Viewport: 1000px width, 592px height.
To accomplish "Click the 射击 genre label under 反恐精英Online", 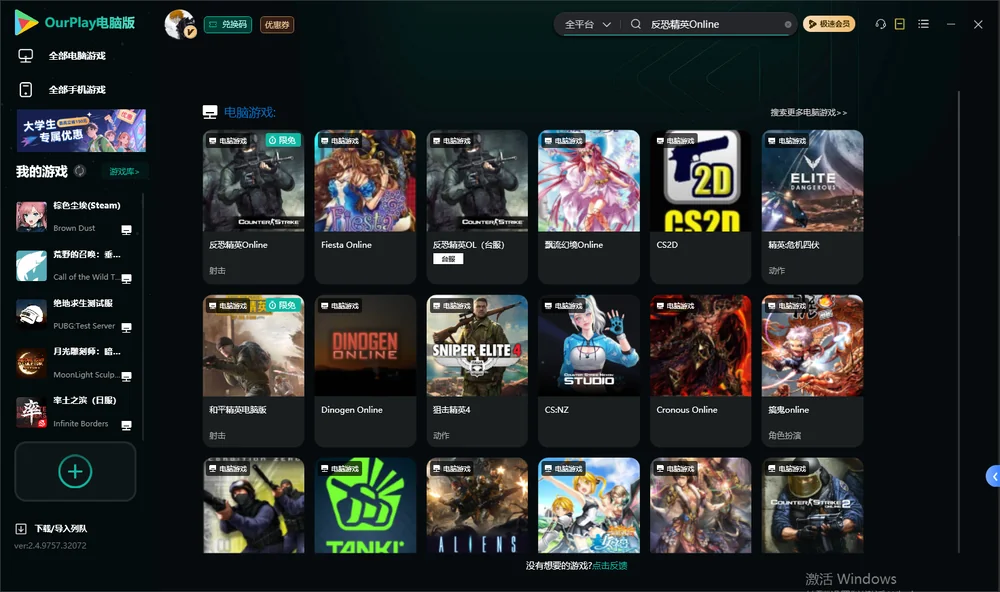I will [x=217, y=270].
